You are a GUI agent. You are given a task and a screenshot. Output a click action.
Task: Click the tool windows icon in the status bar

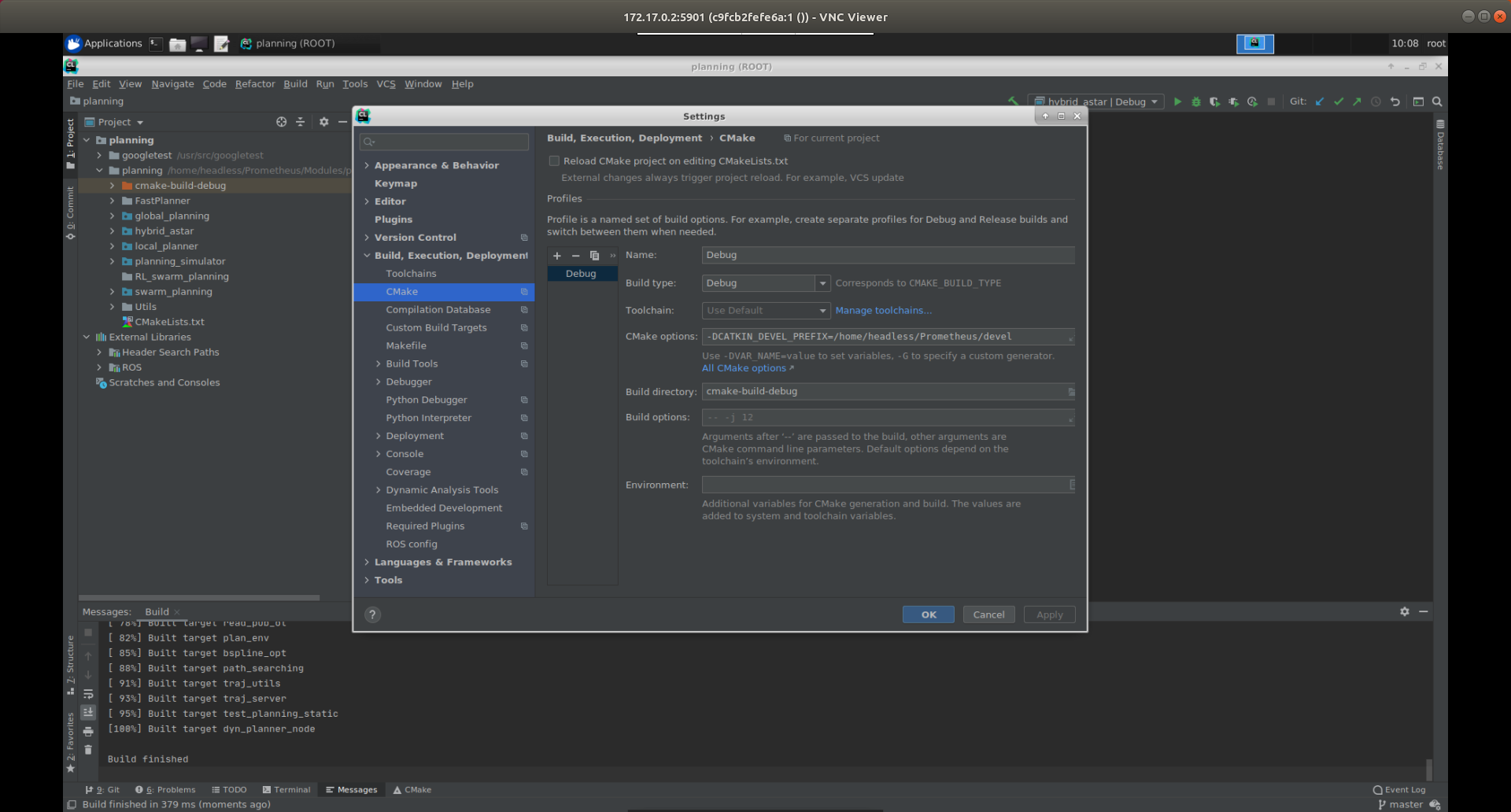72,804
